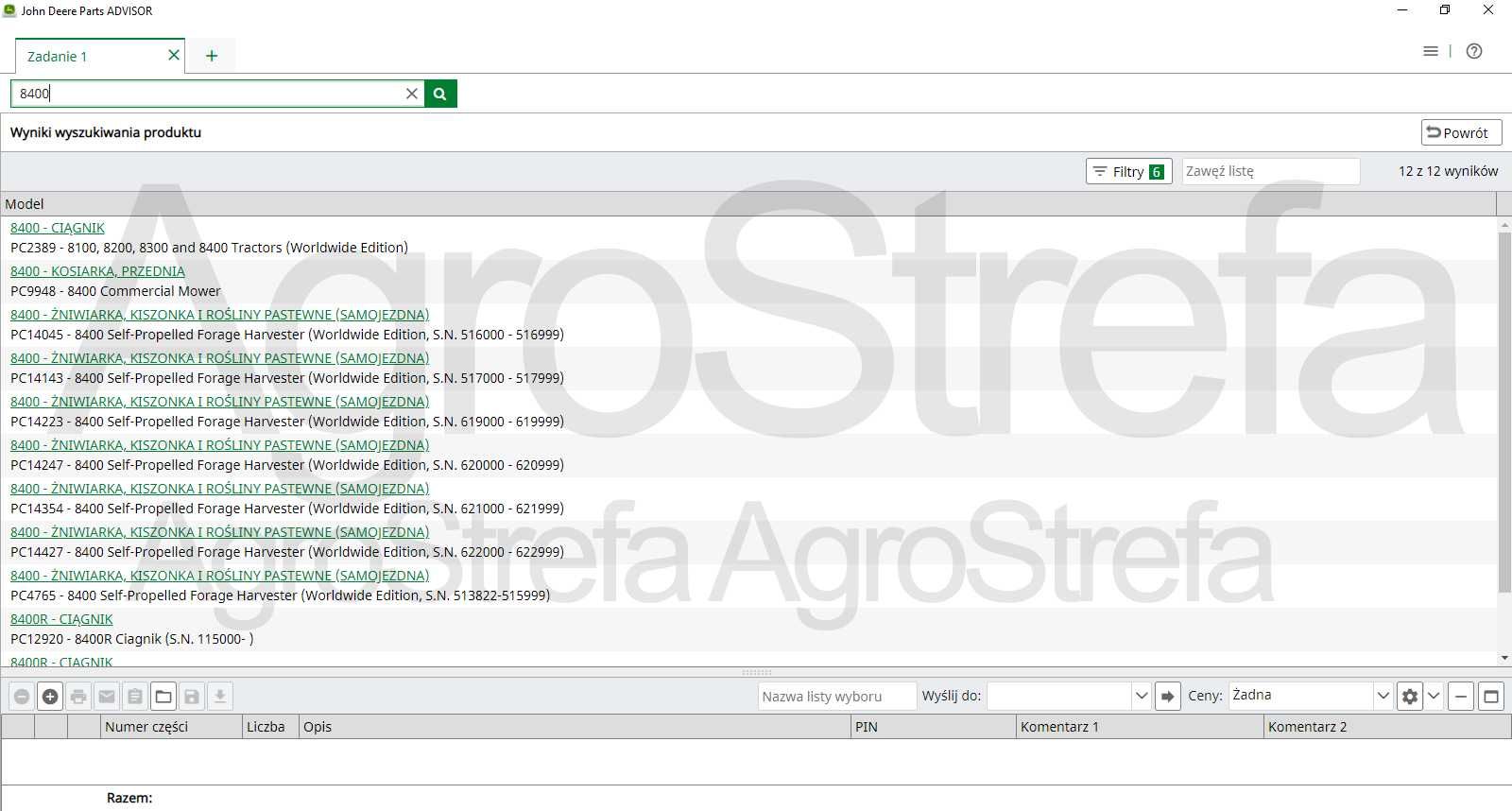
Task: Click the Opis column header
Action: point(575,727)
